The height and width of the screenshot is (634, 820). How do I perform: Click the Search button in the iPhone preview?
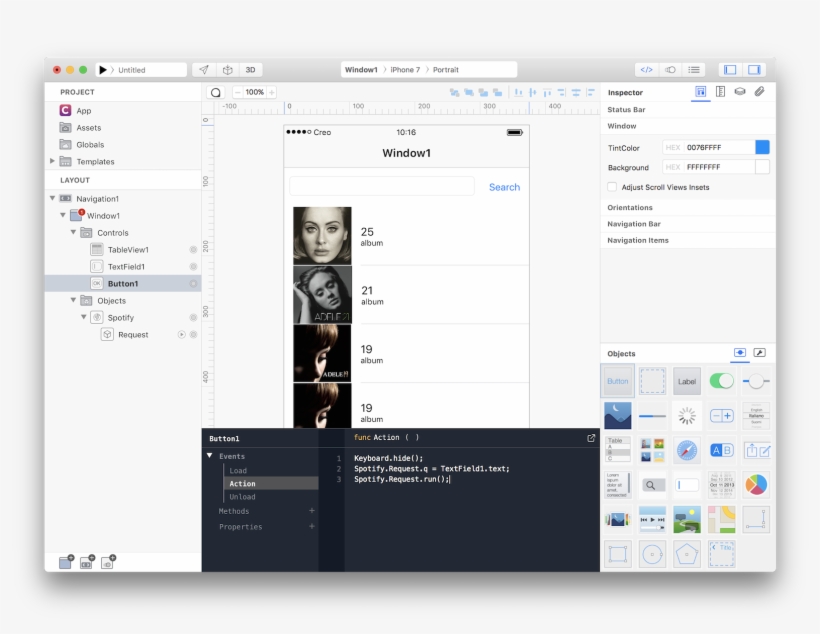point(503,186)
